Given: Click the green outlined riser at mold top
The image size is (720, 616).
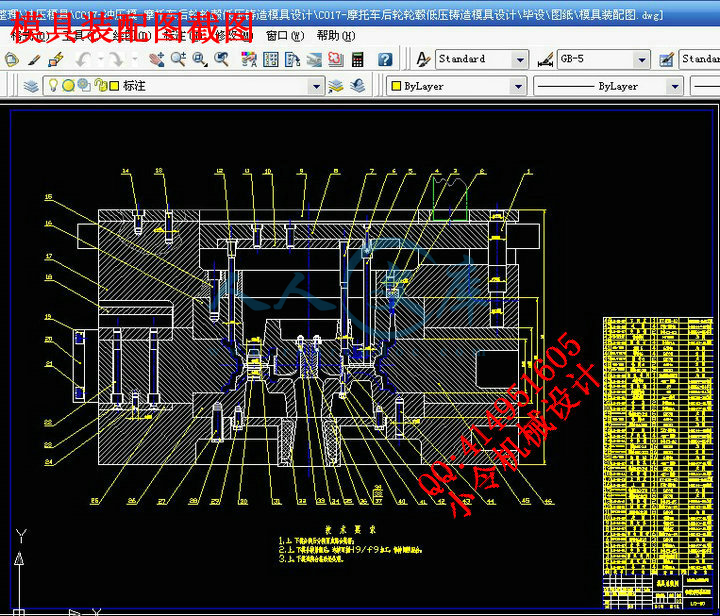Looking at the screenshot, I should (449, 200).
